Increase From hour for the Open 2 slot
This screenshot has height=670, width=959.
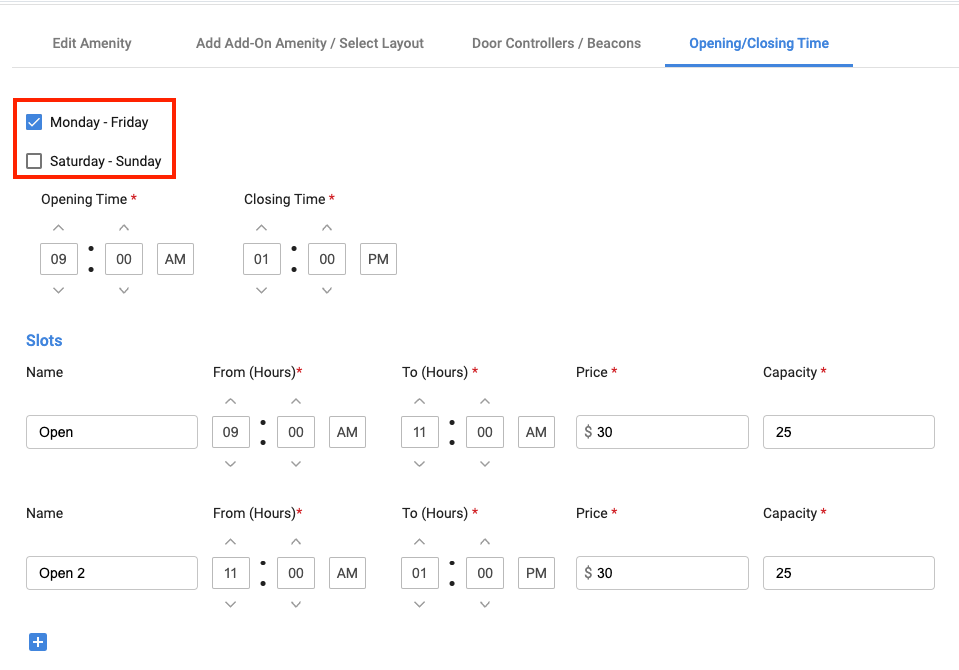click(231, 542)
